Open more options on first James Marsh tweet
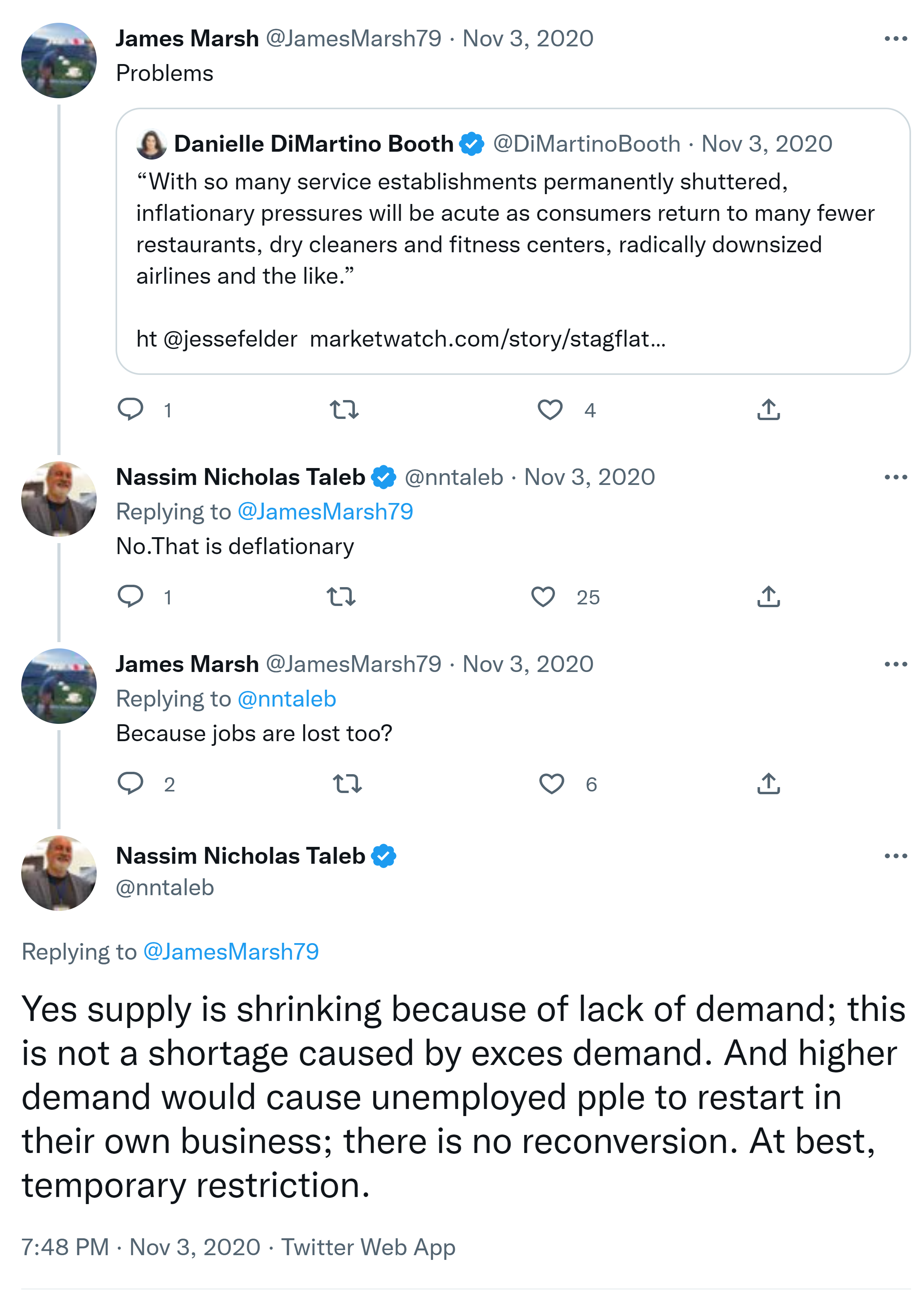Image resolution: width=924 pixels, height=1298 pixels. tap(896, 39)
